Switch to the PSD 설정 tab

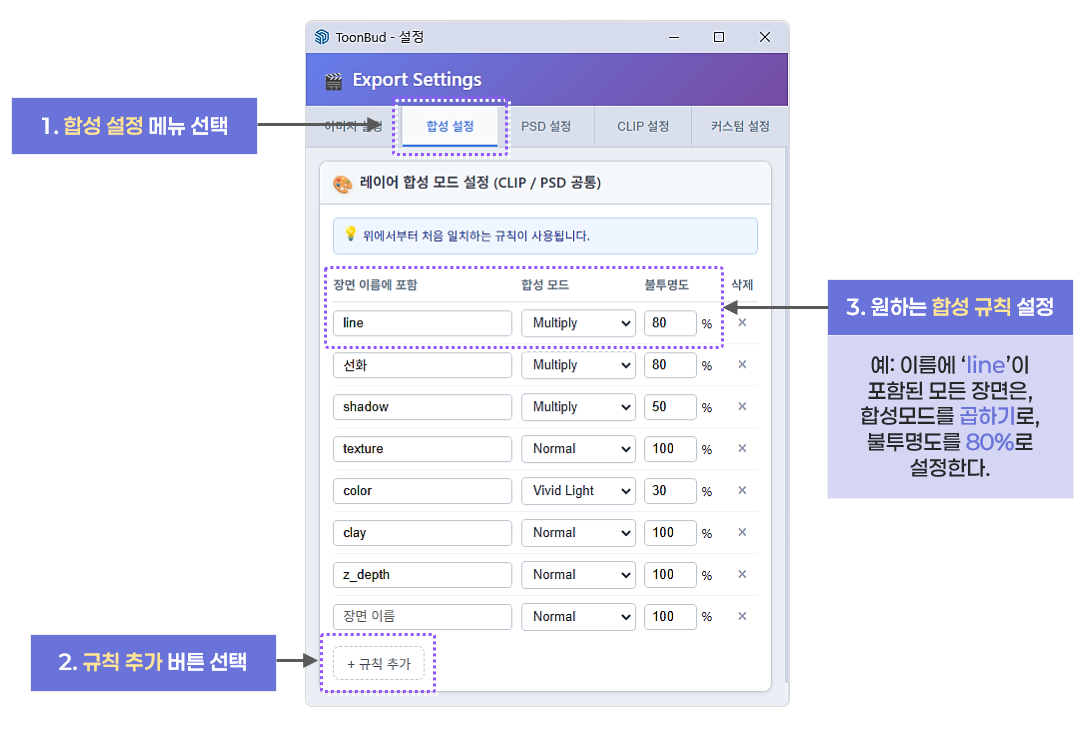(x=546, y=126)
